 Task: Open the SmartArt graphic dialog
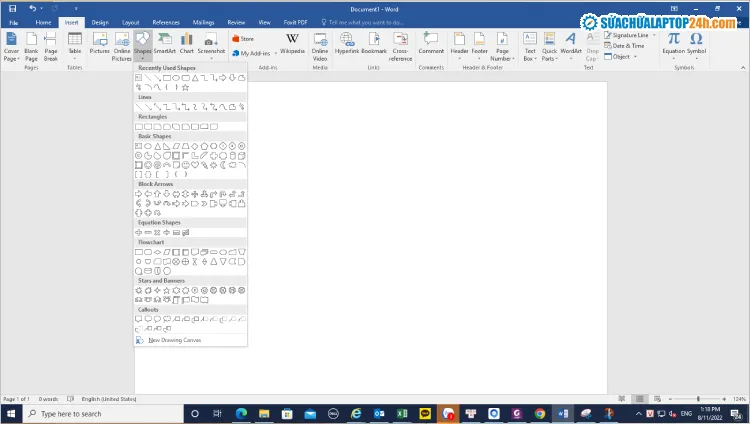(165, 43)
